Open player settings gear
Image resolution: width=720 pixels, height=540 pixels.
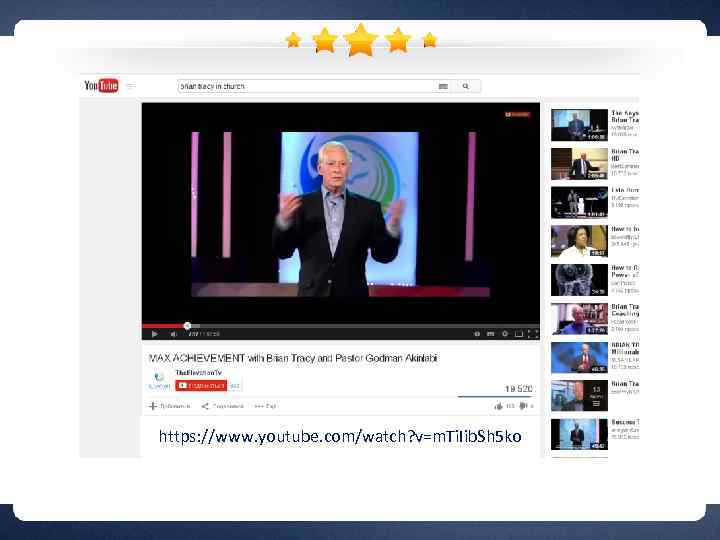(x=505, y=334)
